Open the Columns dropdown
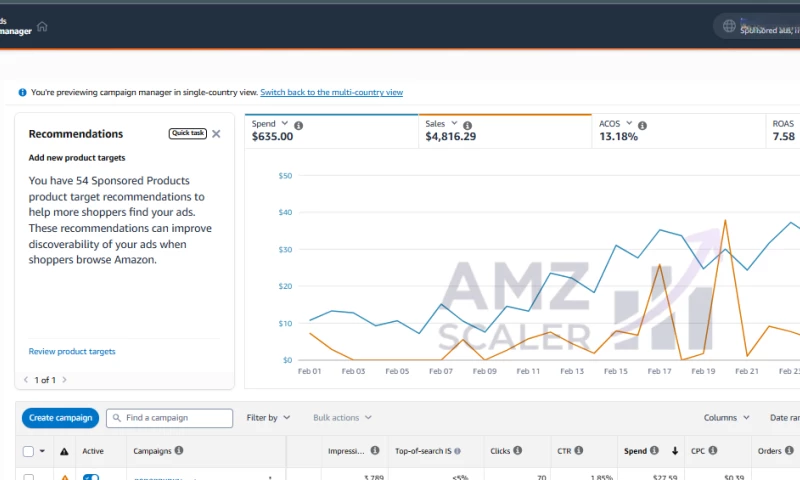The height and width of the screenshot is (480, 800). (x=727, y=418)
